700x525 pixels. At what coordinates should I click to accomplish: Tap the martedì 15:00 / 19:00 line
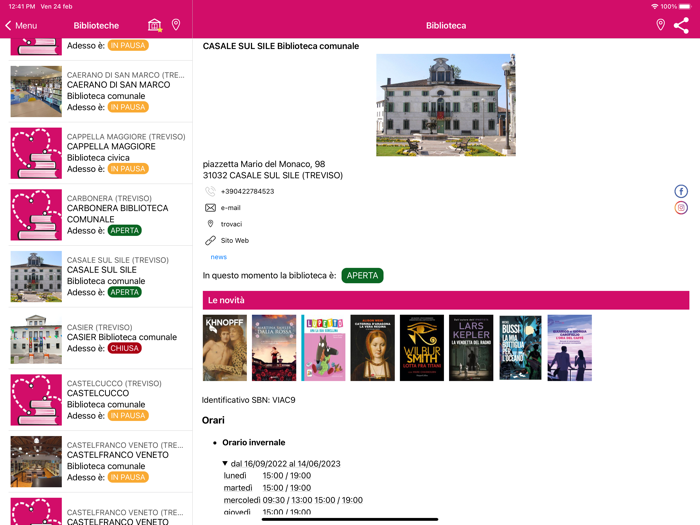click(267, 488)
